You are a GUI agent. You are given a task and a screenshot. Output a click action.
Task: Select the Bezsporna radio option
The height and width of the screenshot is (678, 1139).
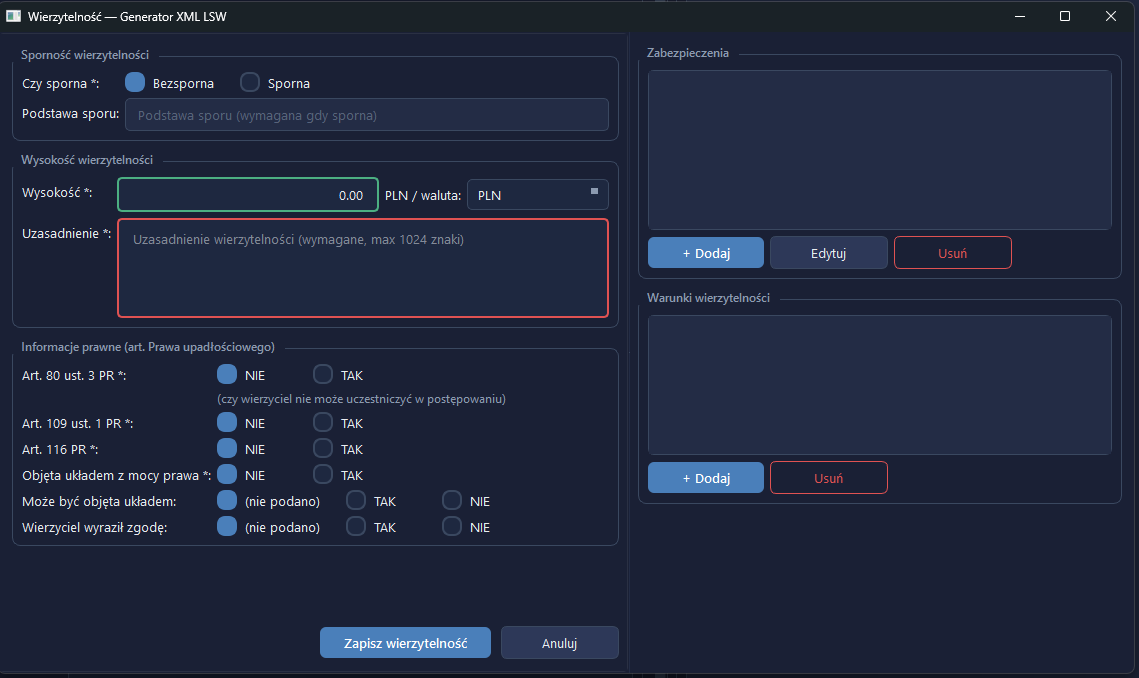coord(135,83)
